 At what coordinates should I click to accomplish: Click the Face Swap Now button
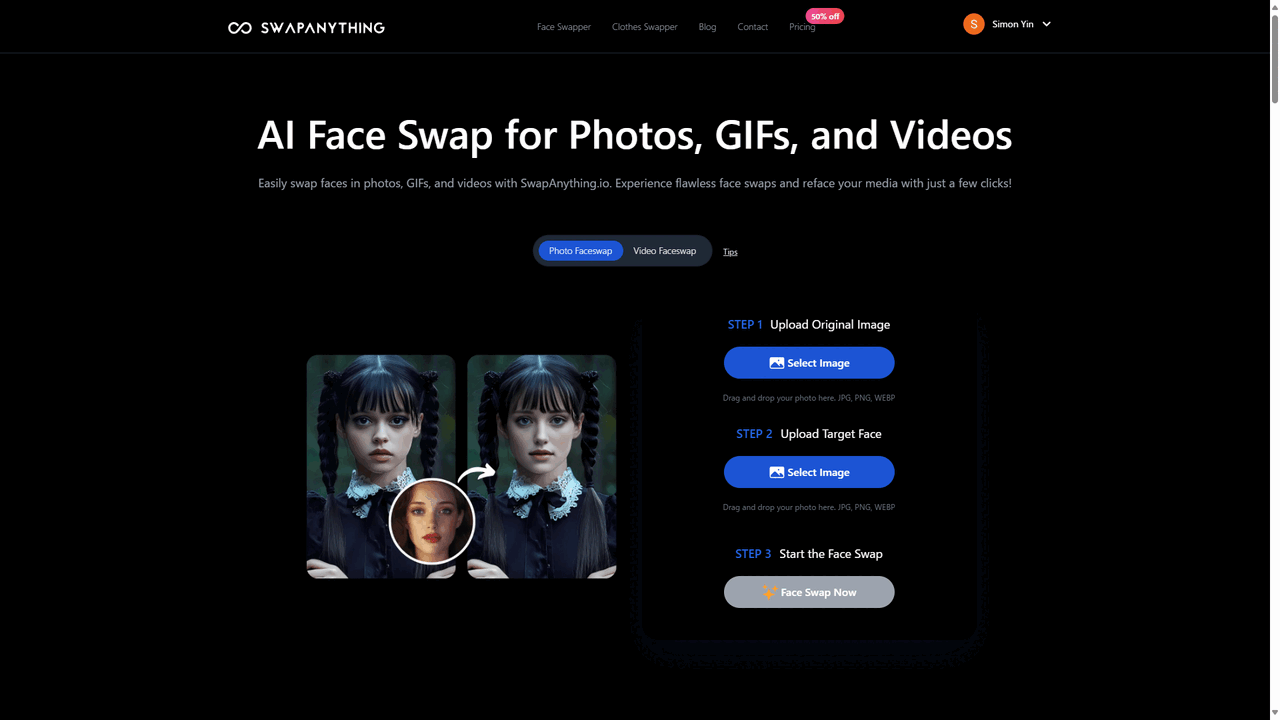809,592
